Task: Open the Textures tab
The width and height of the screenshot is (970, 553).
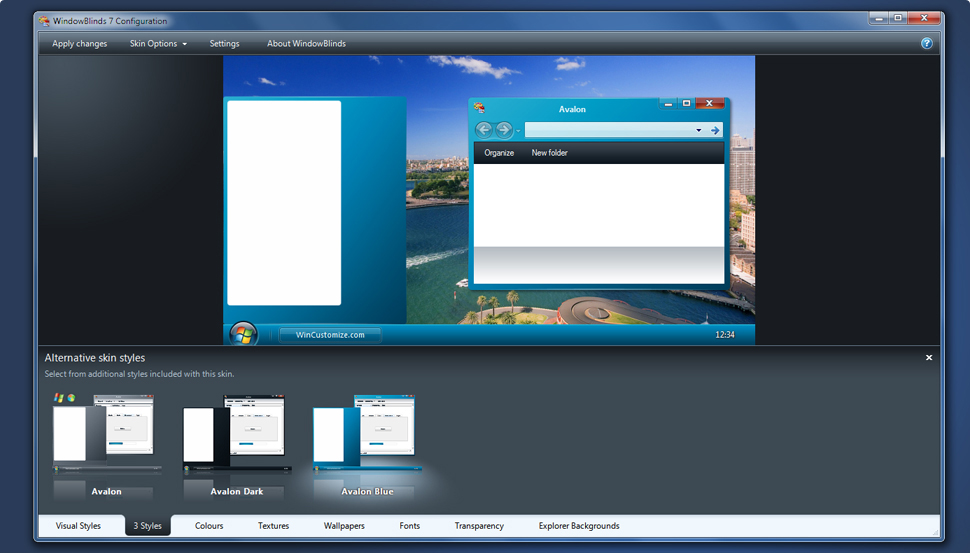Action: click(x=273, y=526)
